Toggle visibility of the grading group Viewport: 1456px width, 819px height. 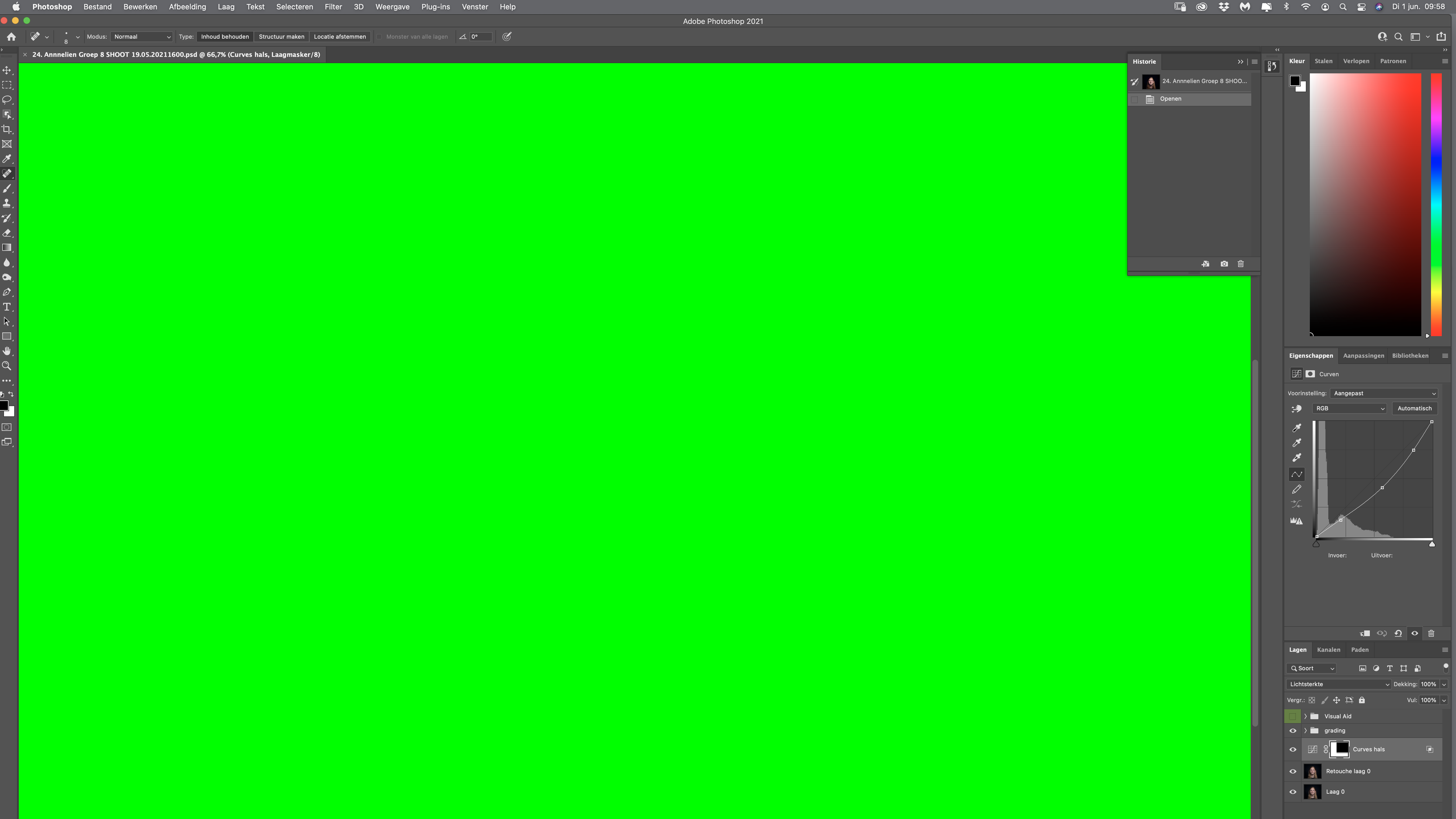(x=1293, y=730)
